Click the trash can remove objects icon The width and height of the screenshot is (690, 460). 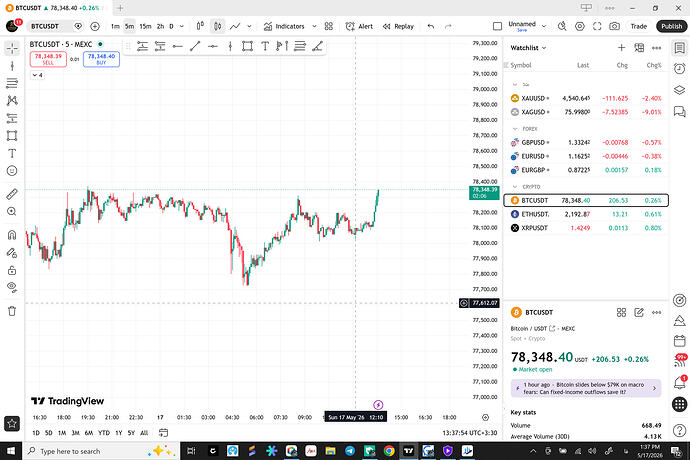point(12,311)
